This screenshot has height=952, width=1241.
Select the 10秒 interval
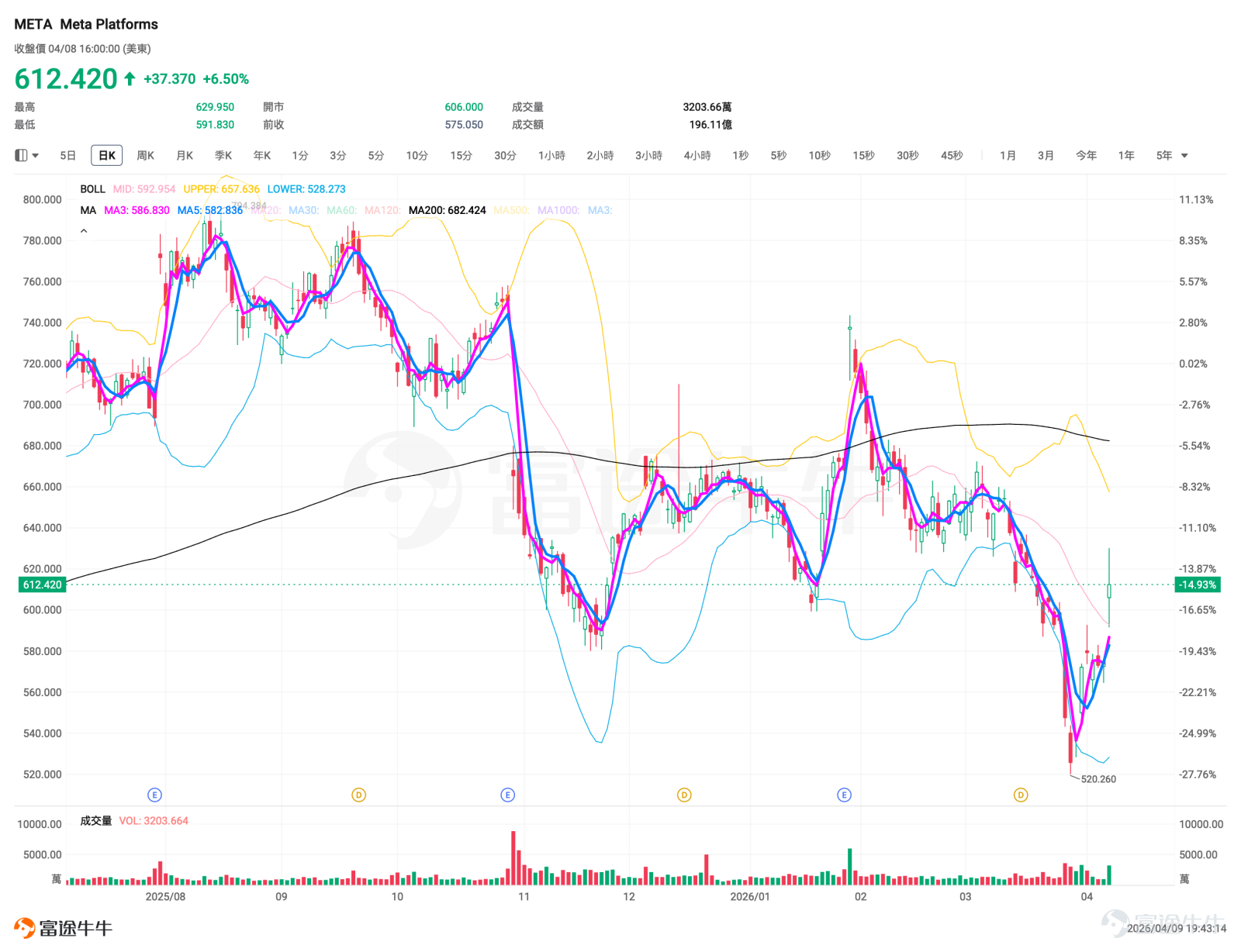tap(820, 156)
